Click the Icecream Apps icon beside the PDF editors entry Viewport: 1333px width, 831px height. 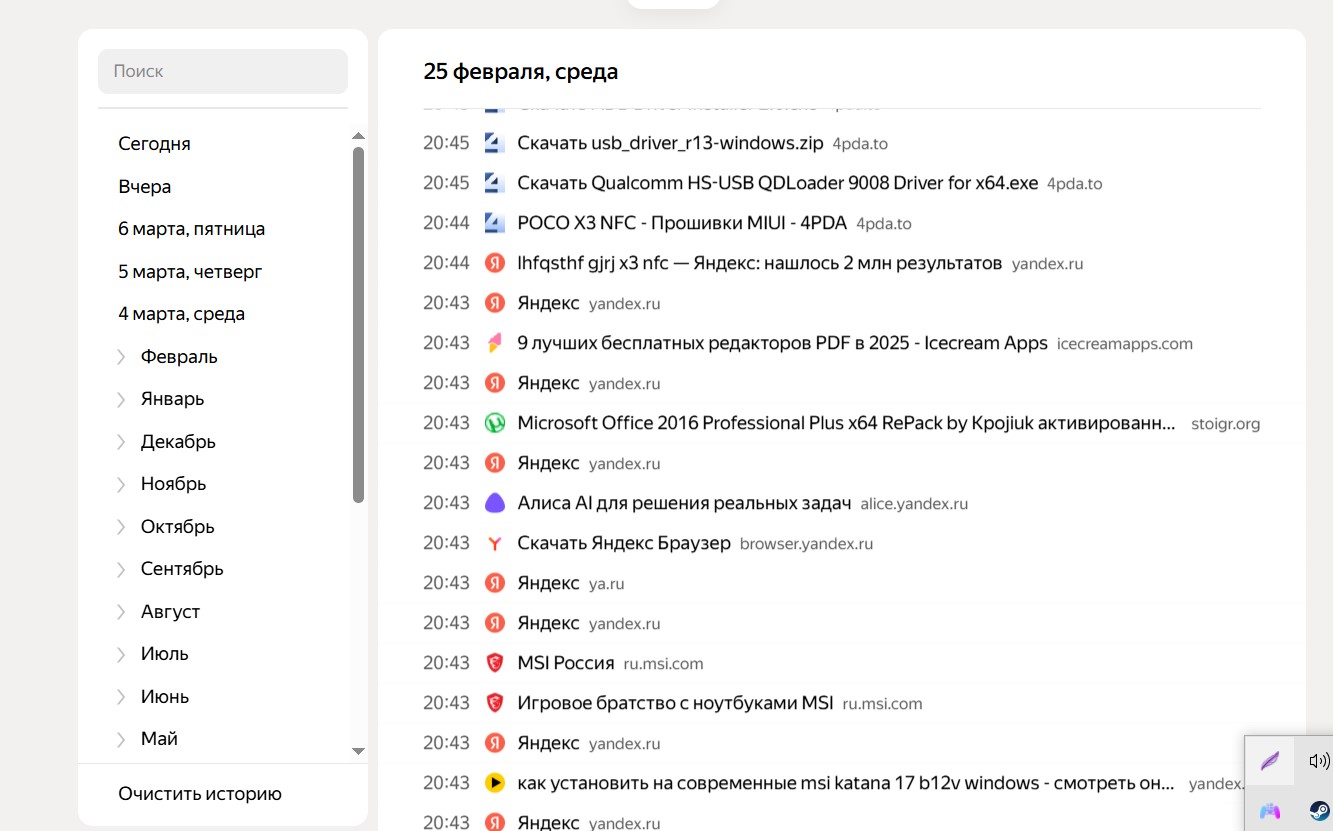pos(494,343)
